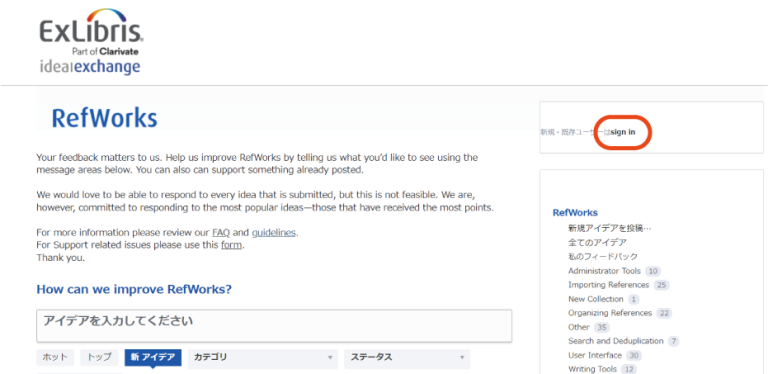Open the Organizing References category
The height and width of the screenshot is (374, 768).
point(610,313)
